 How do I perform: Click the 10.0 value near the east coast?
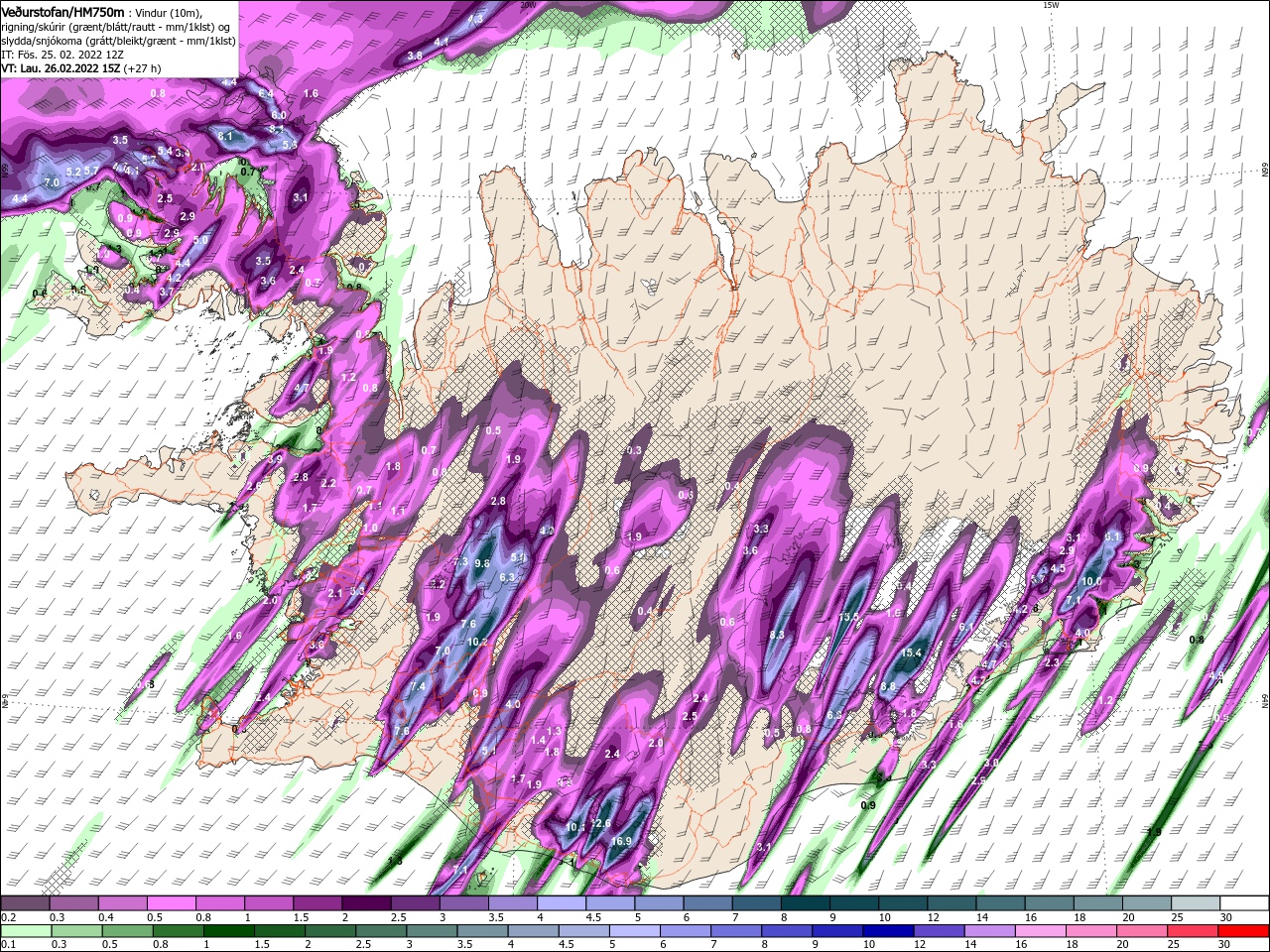coord(1091,581)
